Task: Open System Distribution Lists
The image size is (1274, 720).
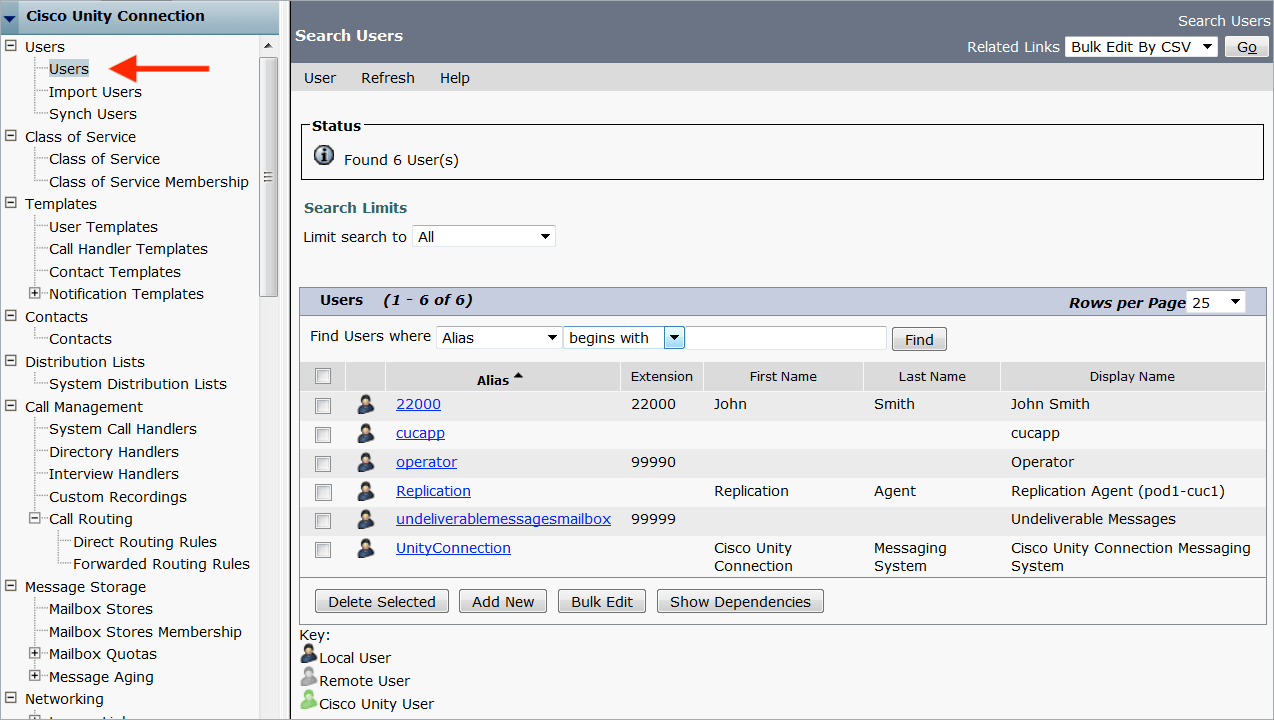Action: (x=138, y=384)
